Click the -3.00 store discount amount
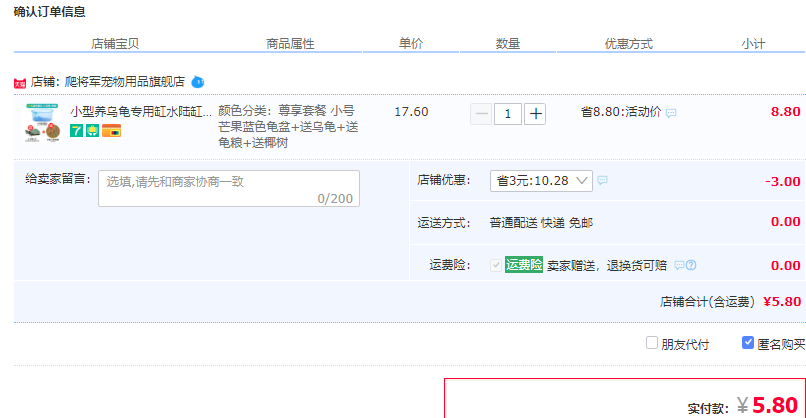This screenshot has width=806, height=418. (x=783, y=181)
